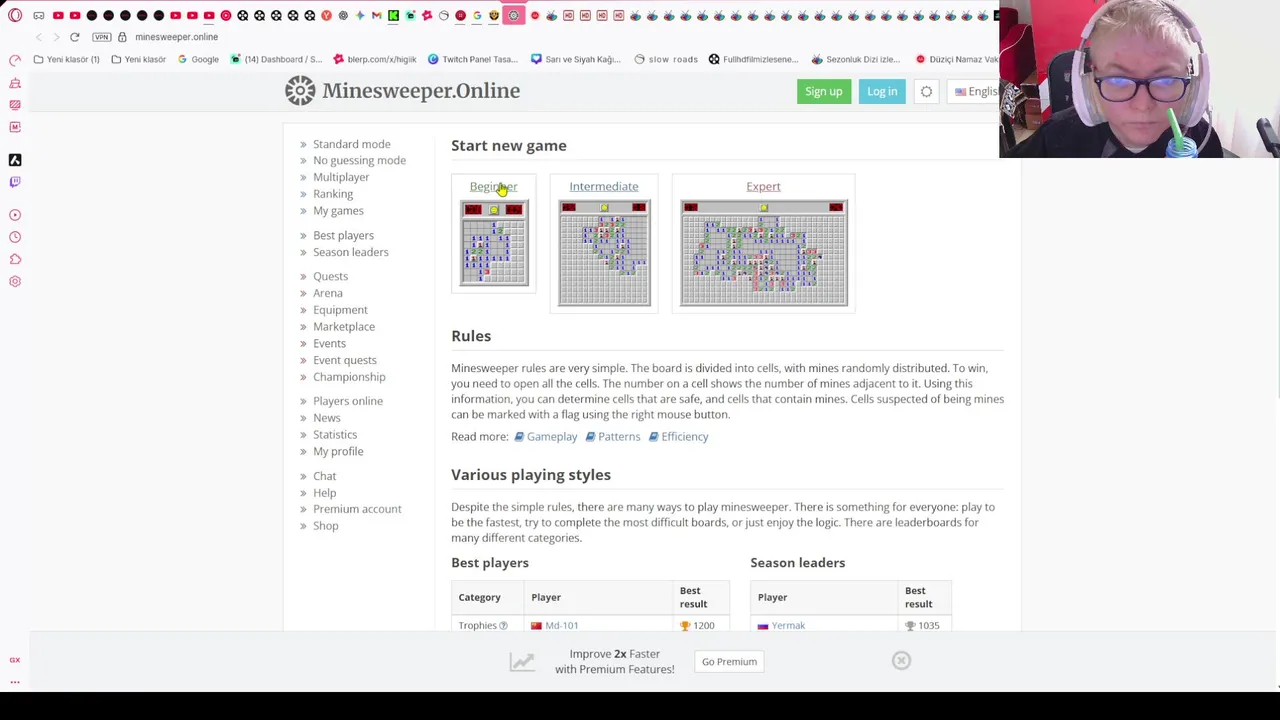Open the Google bookmark
Viewport: 1280px width, 720px height.
(198, 59)
